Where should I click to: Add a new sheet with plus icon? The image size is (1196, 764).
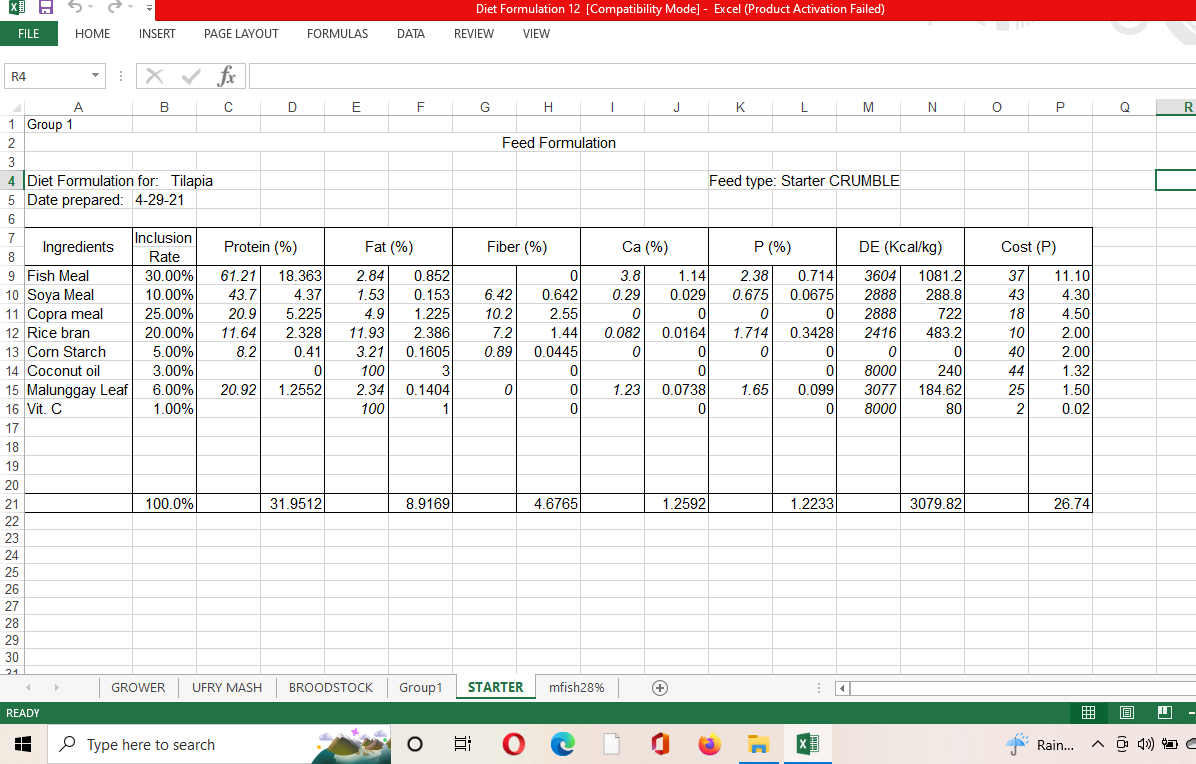[660, 688]
